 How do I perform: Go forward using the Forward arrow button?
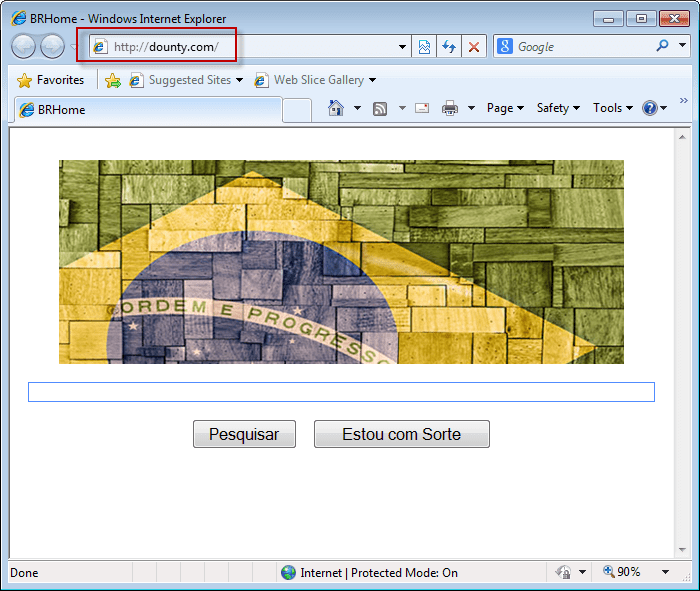coord(52,46)
